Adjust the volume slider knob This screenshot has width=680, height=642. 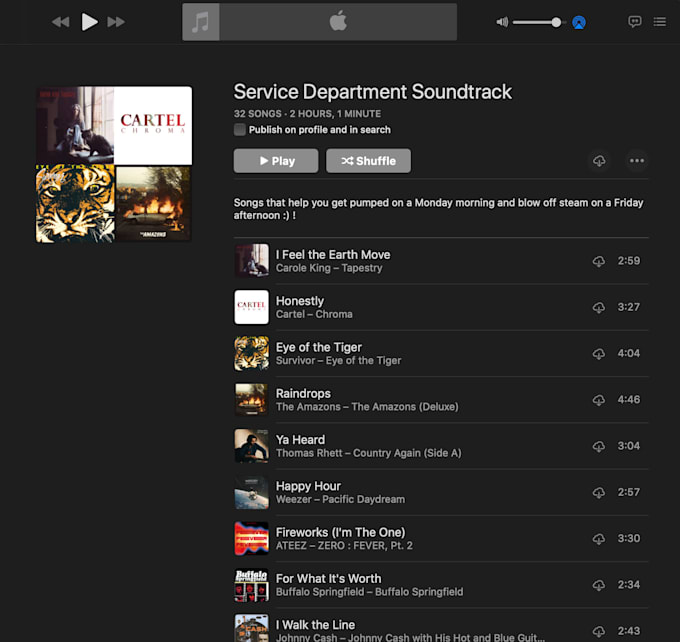click(556, 22)
